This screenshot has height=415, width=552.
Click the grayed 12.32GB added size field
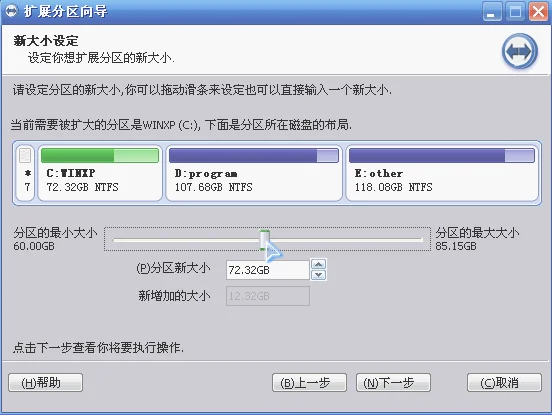[268, 296]
